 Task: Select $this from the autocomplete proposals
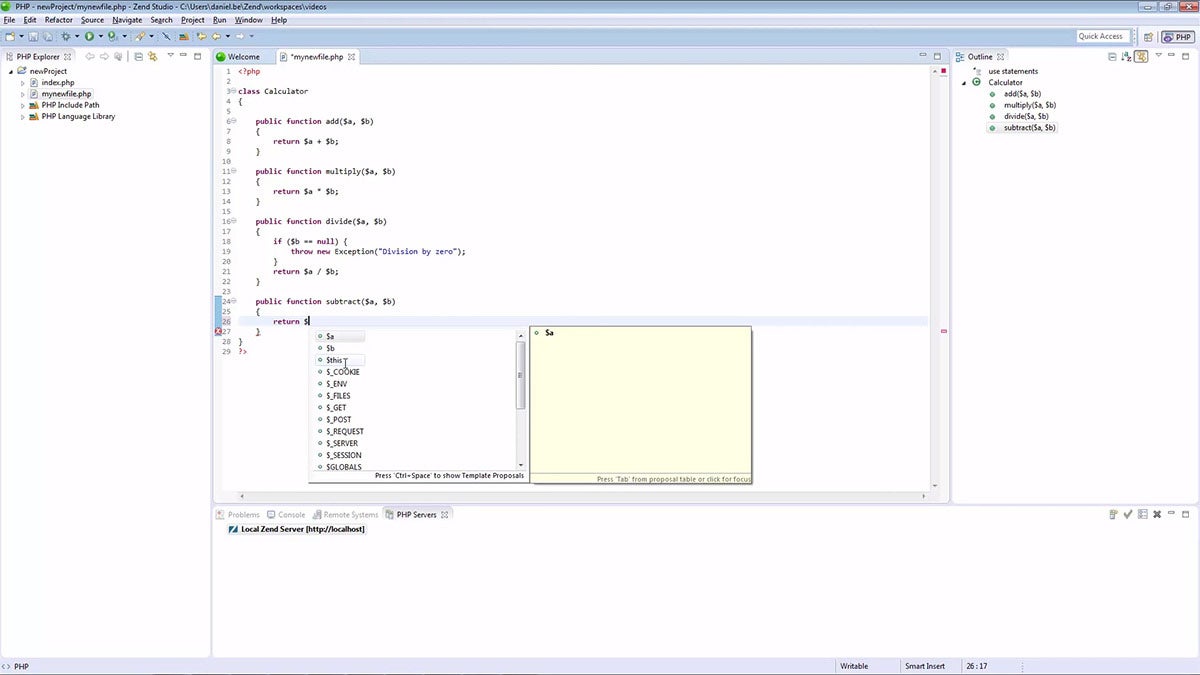(336, 360)
